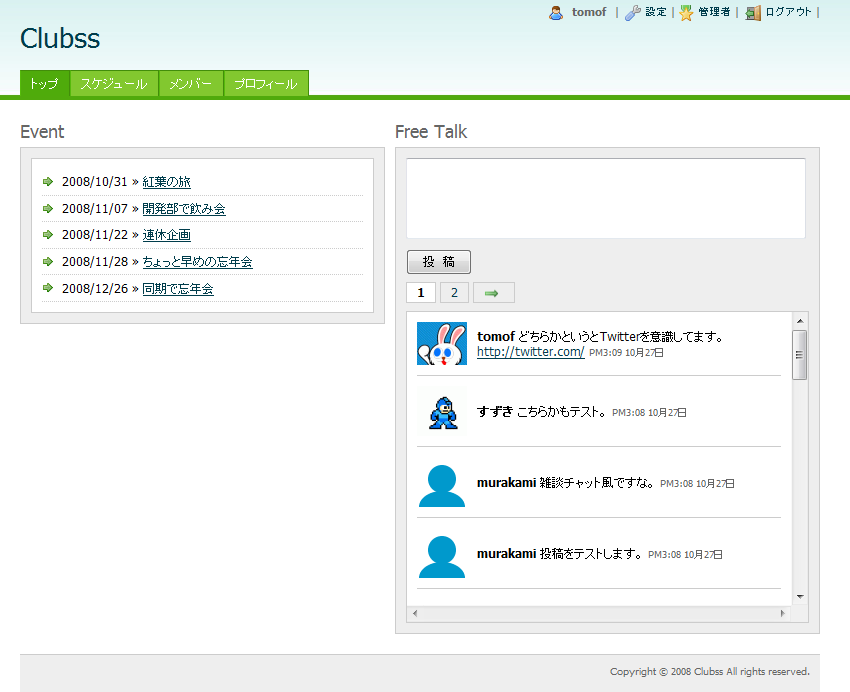850x692 pixels.
Task: Click the wrench settings icon
Action: [x=633, y=13]
